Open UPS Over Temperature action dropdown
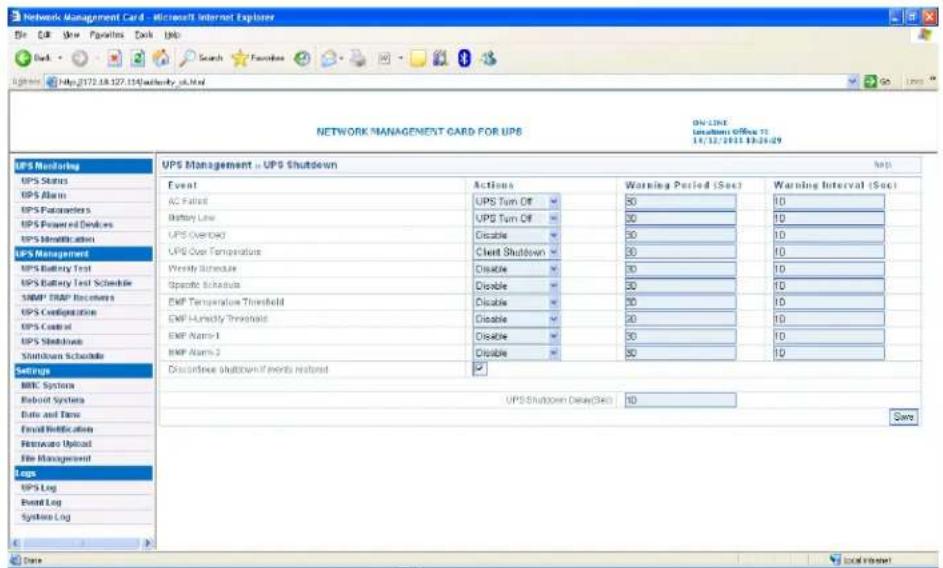This screenshot has height=568, width=943. click(517, 252)
